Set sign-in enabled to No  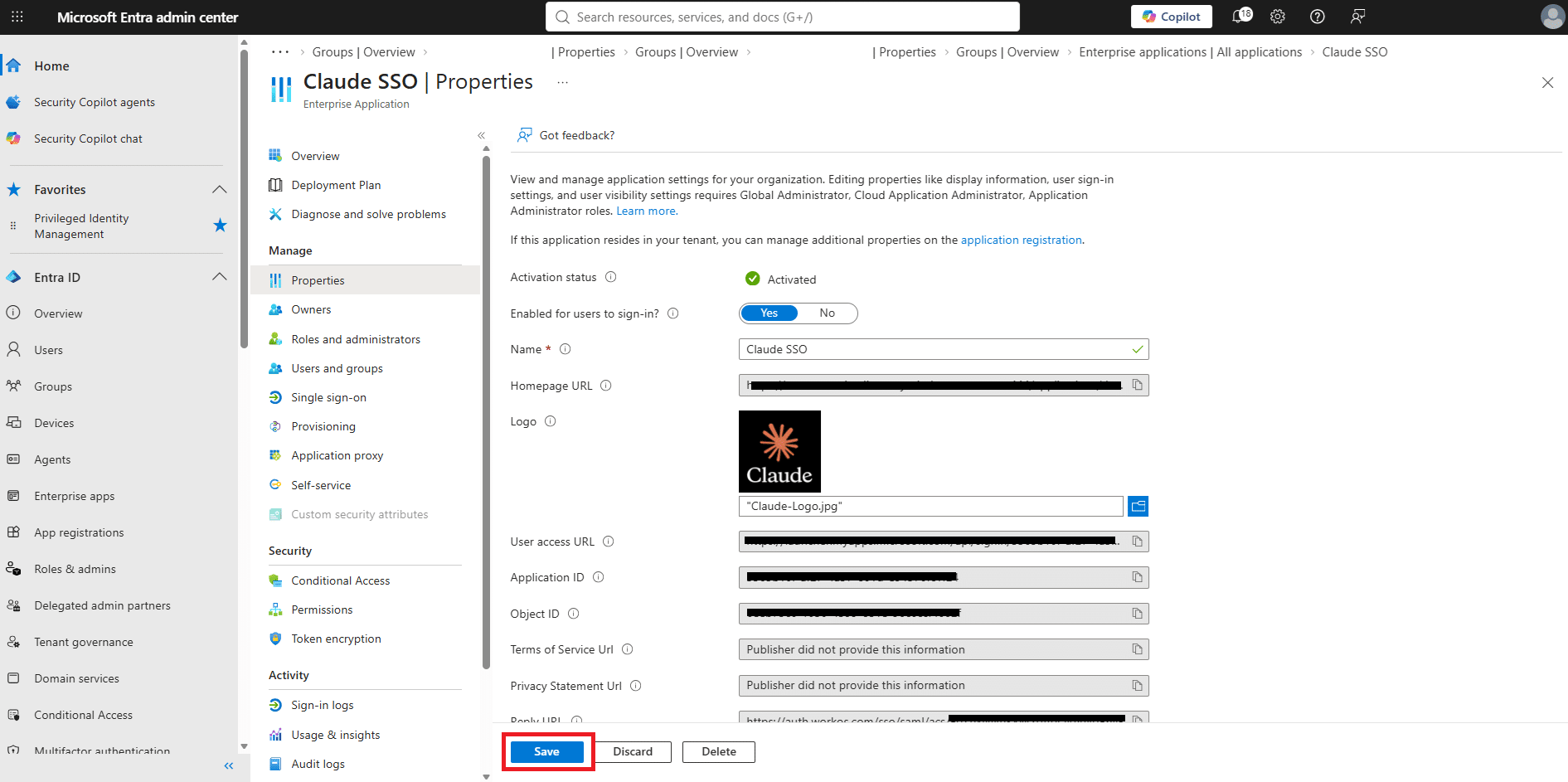click(x=827, y=313)
